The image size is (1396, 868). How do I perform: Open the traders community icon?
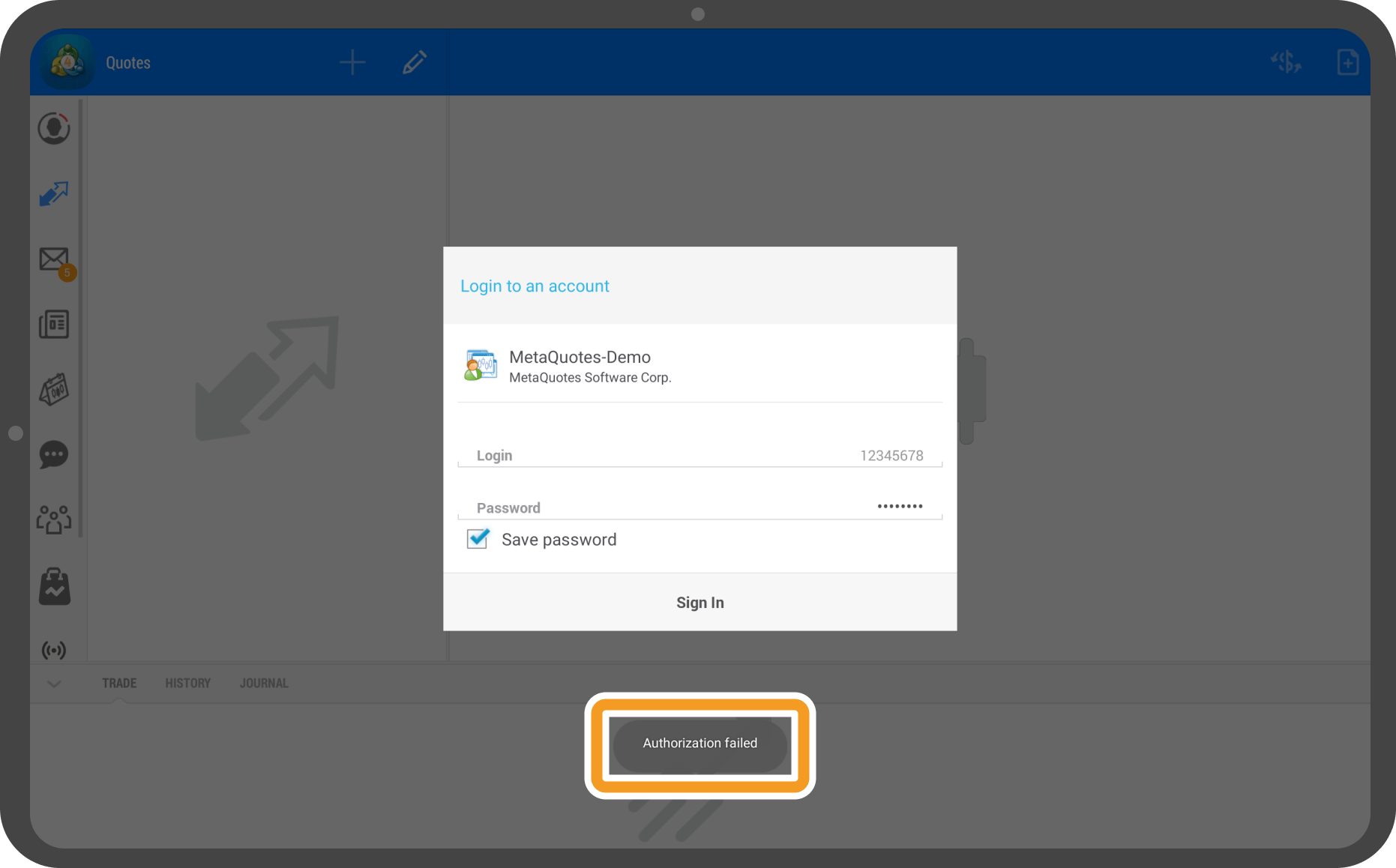[54, 519]
